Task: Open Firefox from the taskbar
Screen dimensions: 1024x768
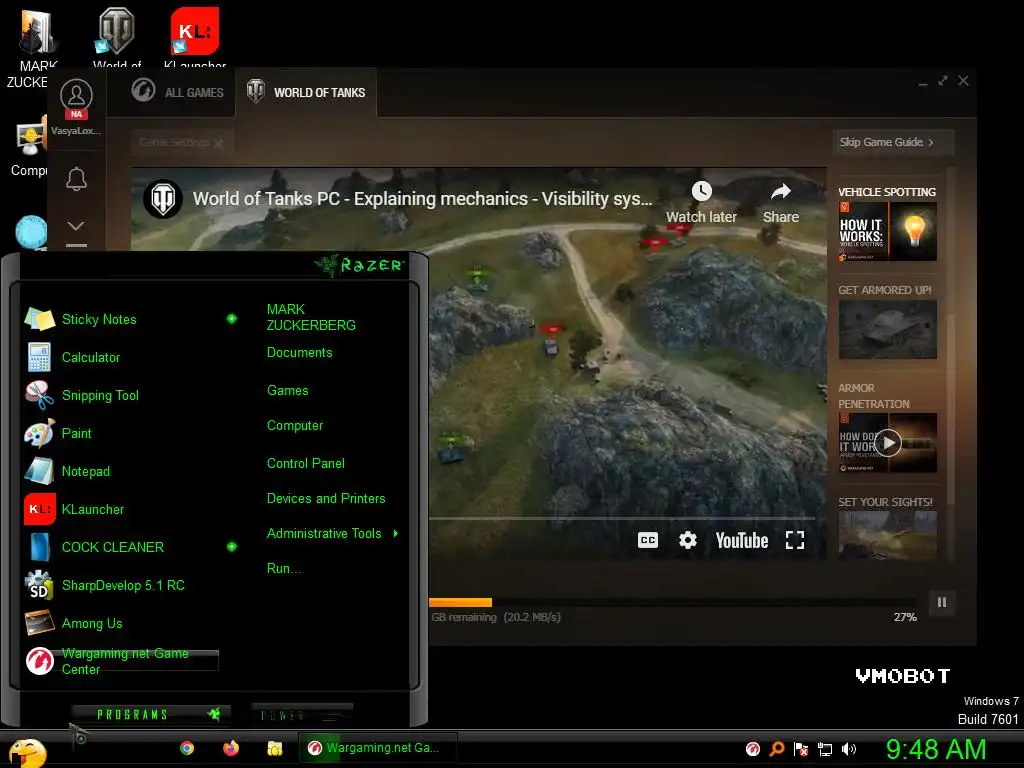Action: [231, 748]
